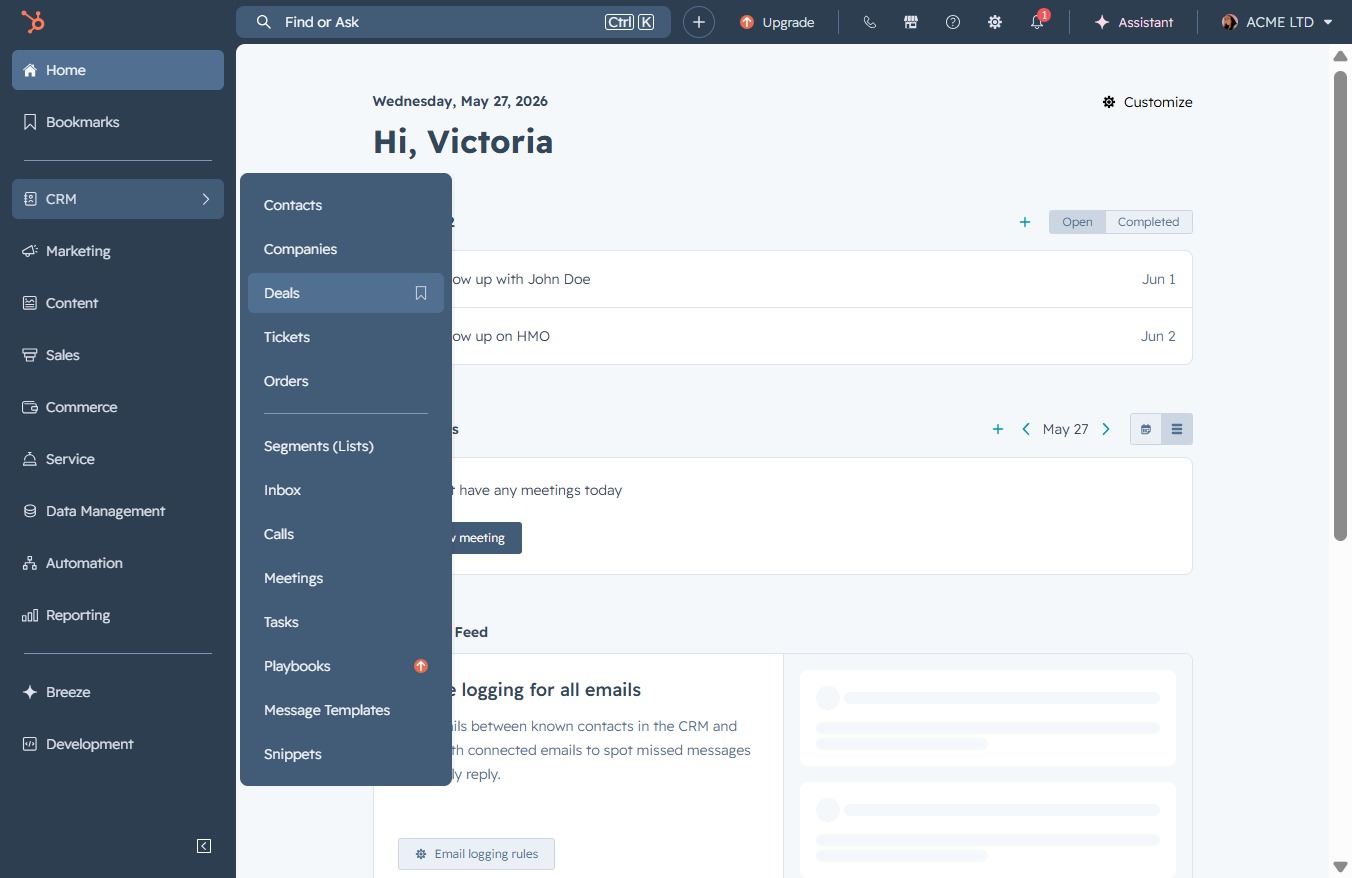The width and height of the screenshot is (1352, 878).
Task: Select Companies in the CRM submenu
Action: pyautogui.click(x=346, y=249)
